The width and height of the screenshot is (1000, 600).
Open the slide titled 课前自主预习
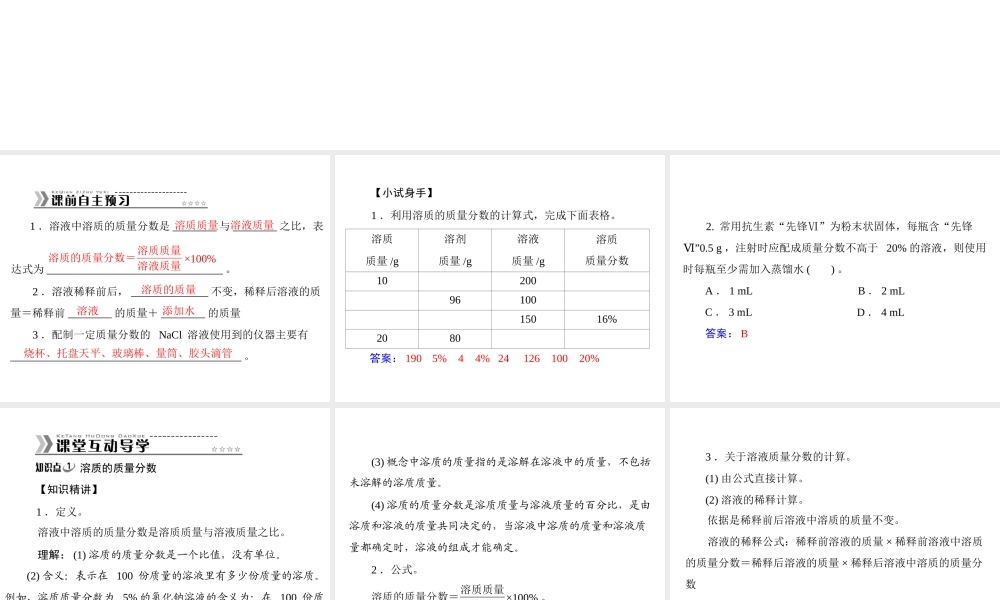pos(165,278)
